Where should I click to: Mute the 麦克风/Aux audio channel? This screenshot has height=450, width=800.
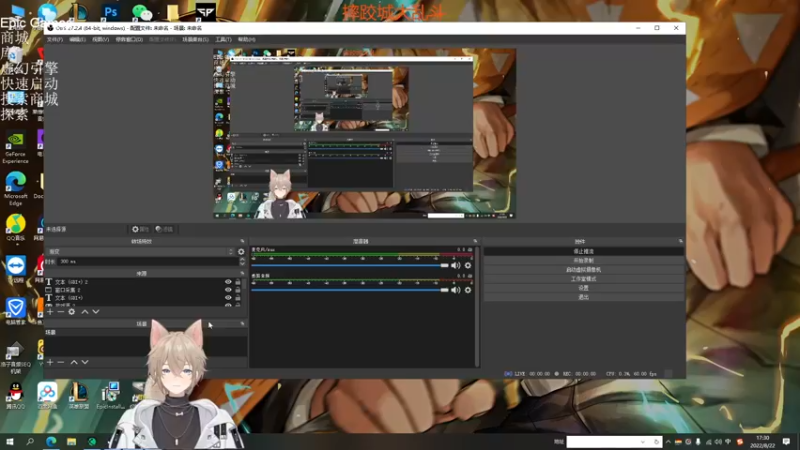456,265
